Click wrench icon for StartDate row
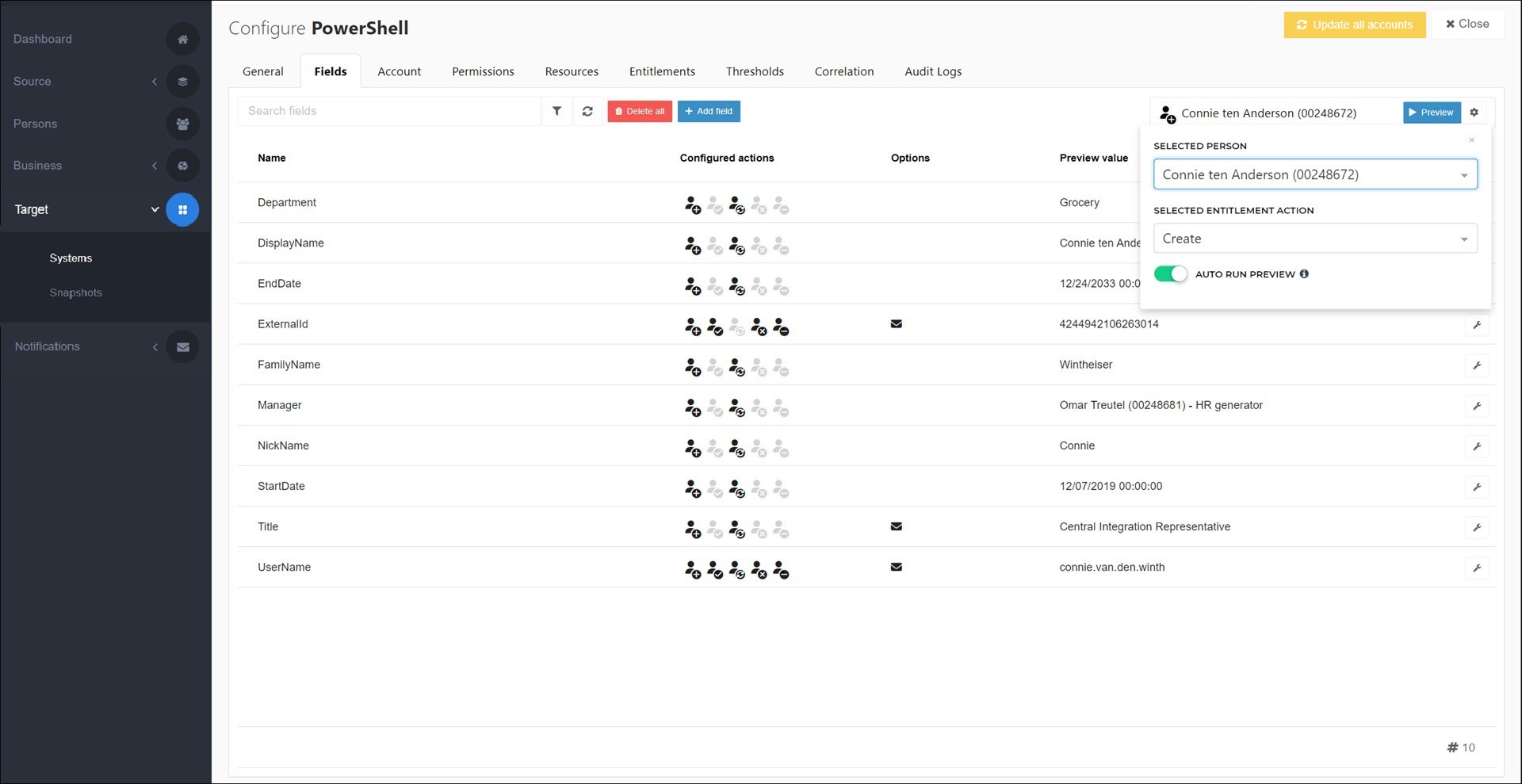The image size is (1522, 784). click(1477, 487)
